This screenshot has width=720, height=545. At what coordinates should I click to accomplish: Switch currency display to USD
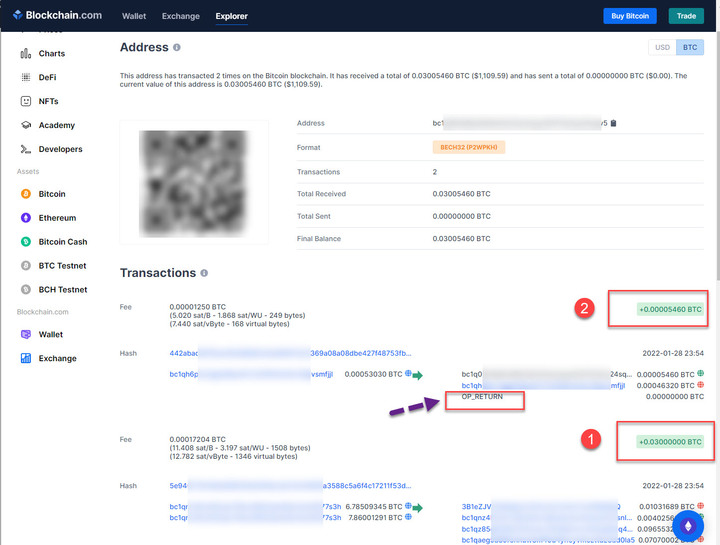(x=662, y=47)
